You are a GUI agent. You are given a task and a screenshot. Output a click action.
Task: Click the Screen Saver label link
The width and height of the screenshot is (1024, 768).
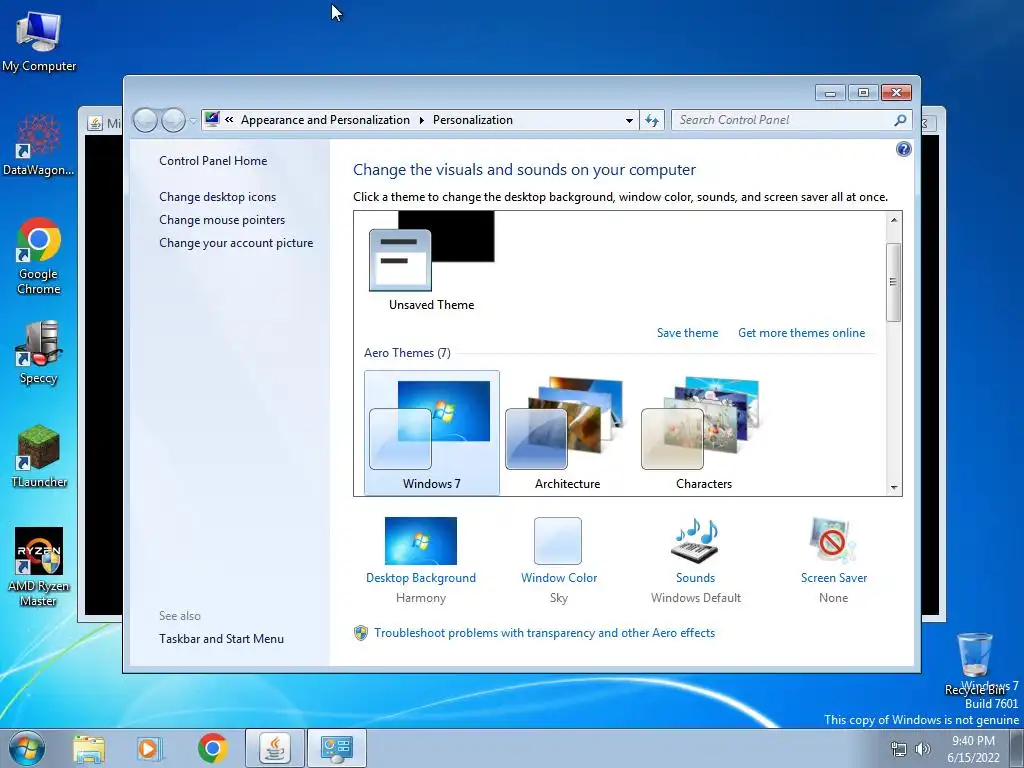tap(833, 578)
